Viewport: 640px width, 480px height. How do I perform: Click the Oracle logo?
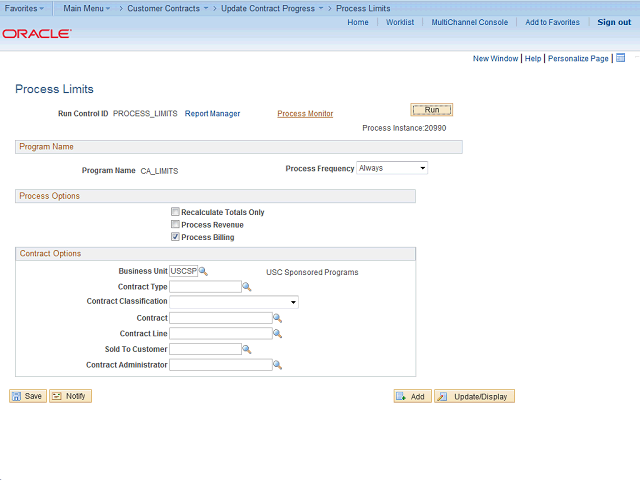pos(37,33)
